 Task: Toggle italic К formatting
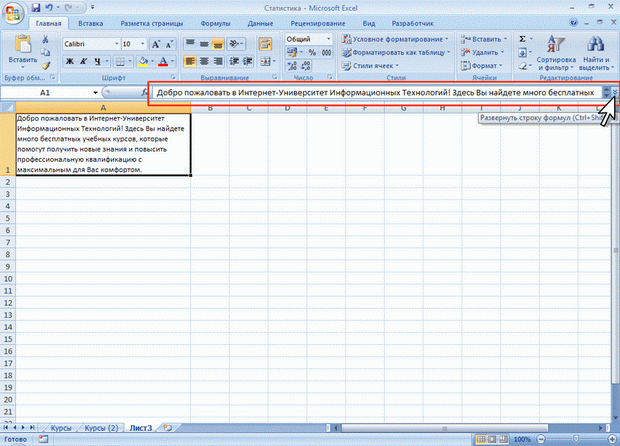83,61
